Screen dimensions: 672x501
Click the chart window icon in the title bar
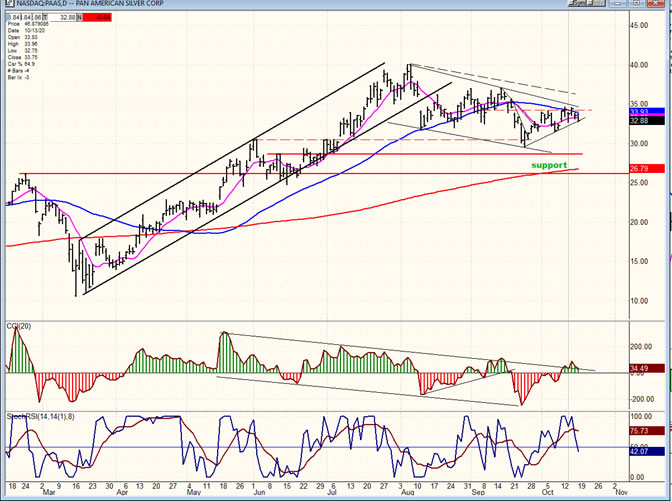[10, 3]
